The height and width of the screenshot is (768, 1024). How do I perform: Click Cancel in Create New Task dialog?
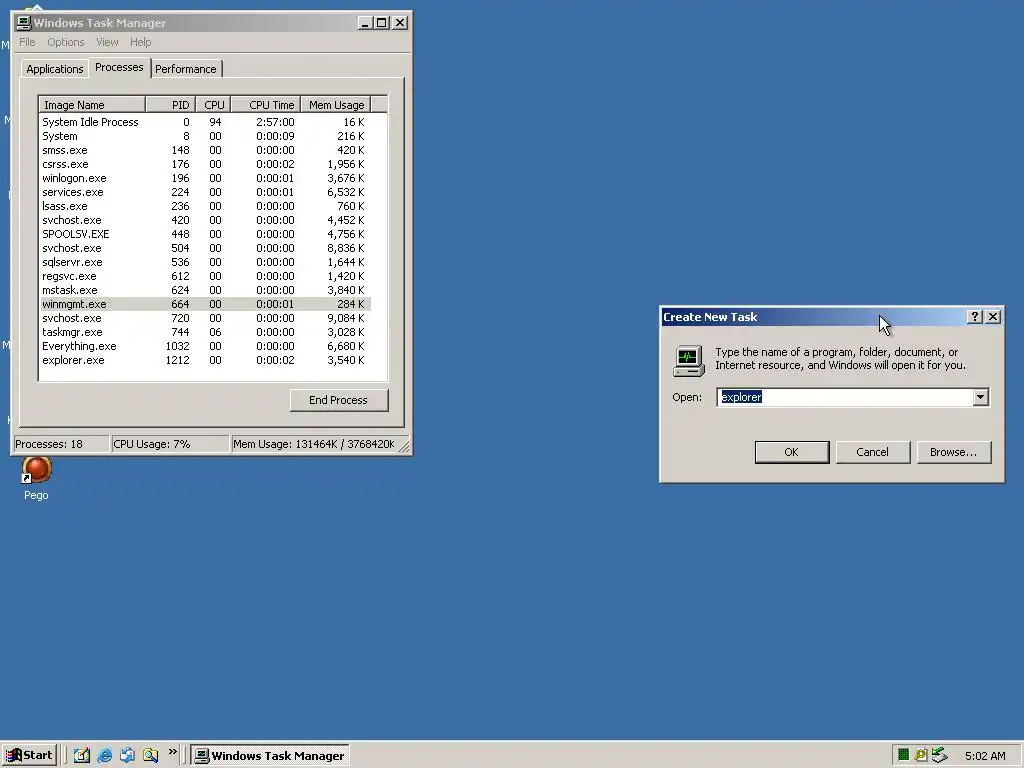tap(872, 452)
